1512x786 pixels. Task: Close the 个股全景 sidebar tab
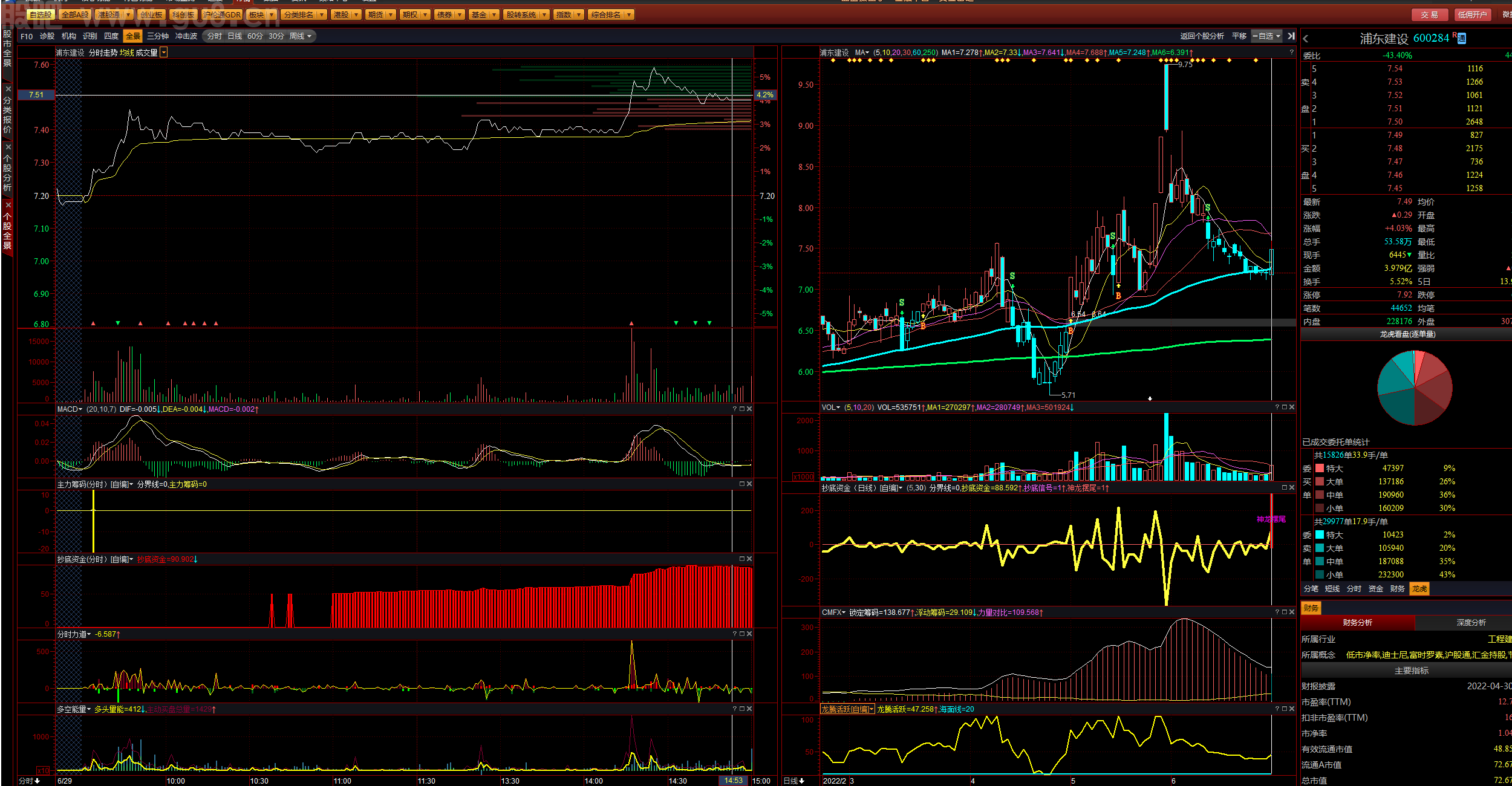click(x=8, y=205)
